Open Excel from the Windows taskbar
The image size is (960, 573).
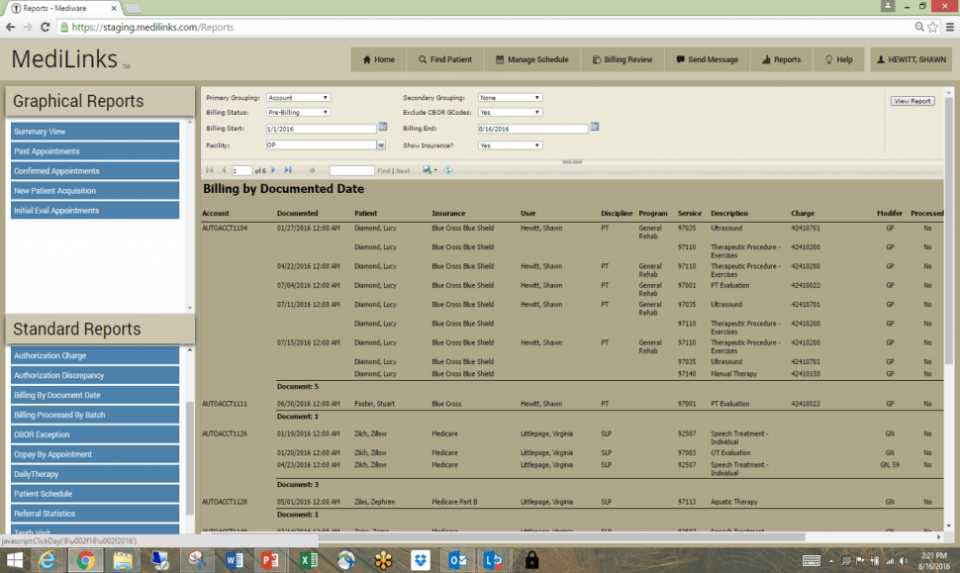pos(309,560)
